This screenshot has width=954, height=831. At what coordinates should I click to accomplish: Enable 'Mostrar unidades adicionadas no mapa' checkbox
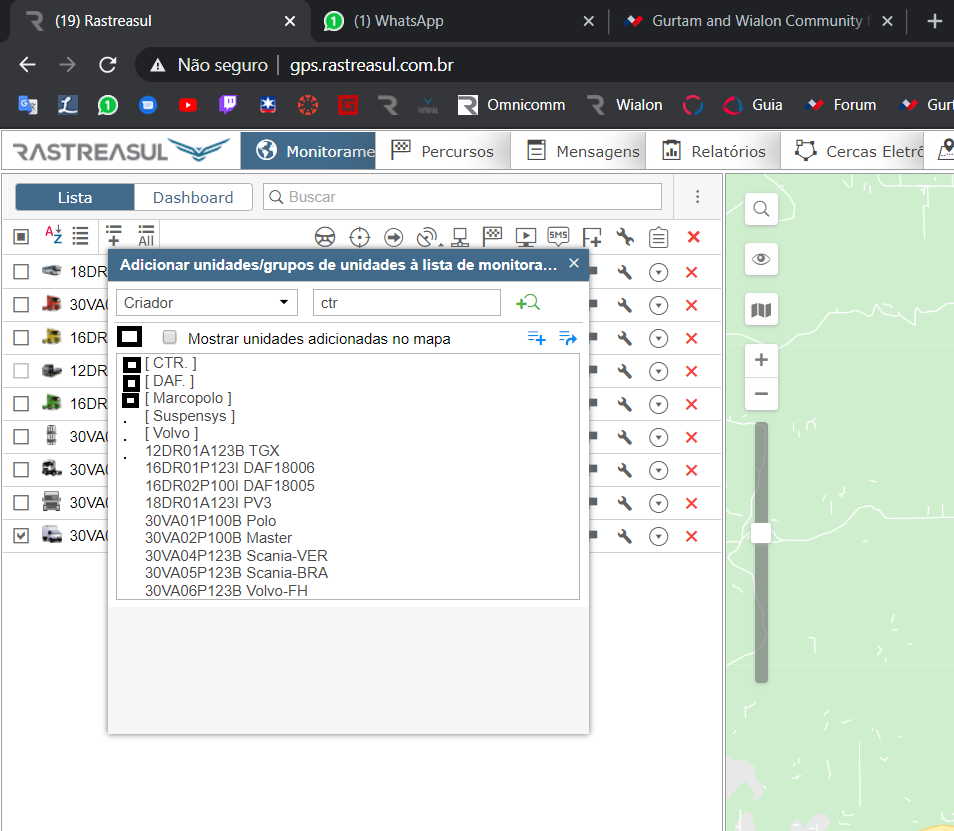tap(170, 338)
